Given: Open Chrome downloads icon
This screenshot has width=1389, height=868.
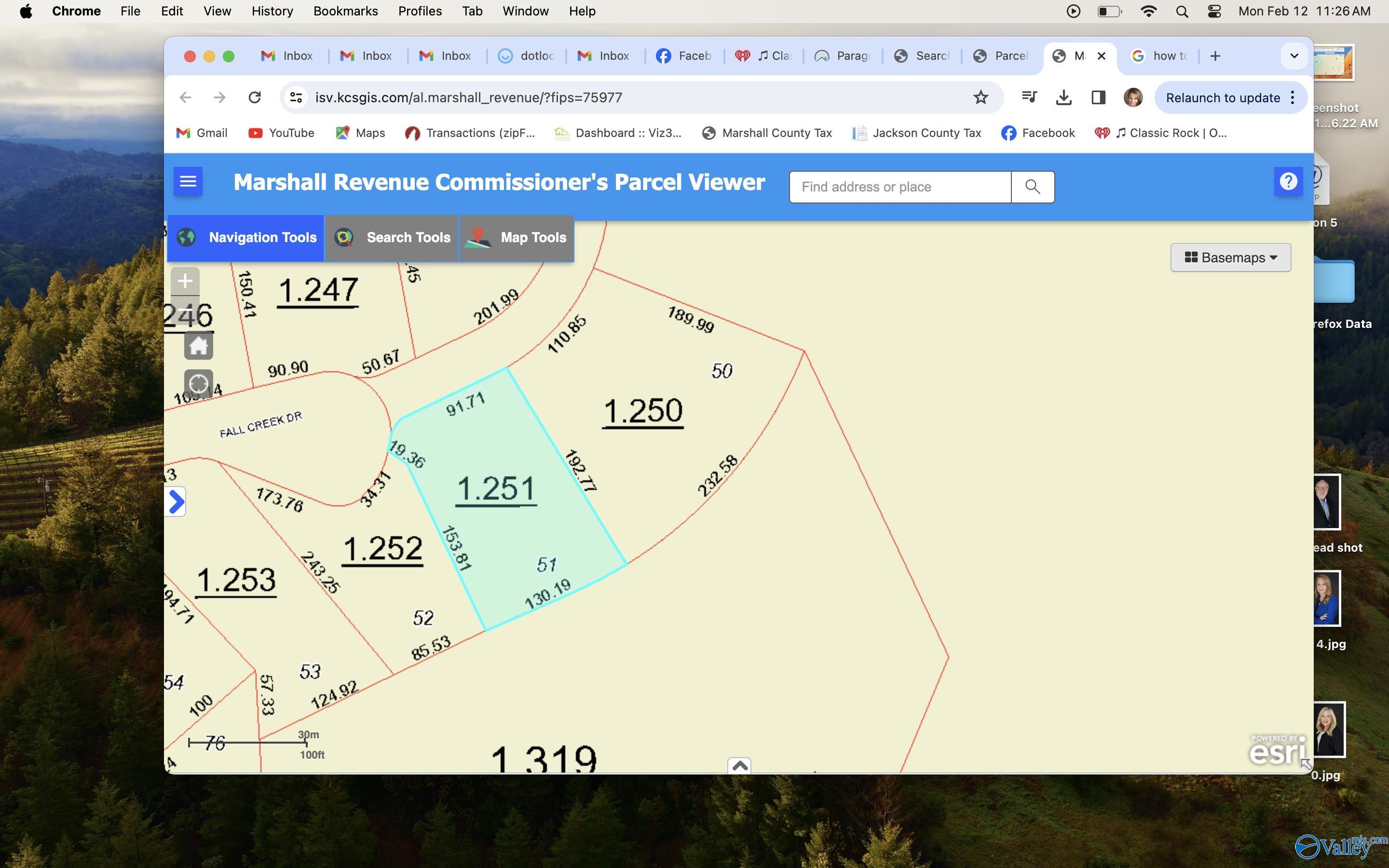Looking at the screenshot, I should pyautogui.click(x=1063, y=97).
